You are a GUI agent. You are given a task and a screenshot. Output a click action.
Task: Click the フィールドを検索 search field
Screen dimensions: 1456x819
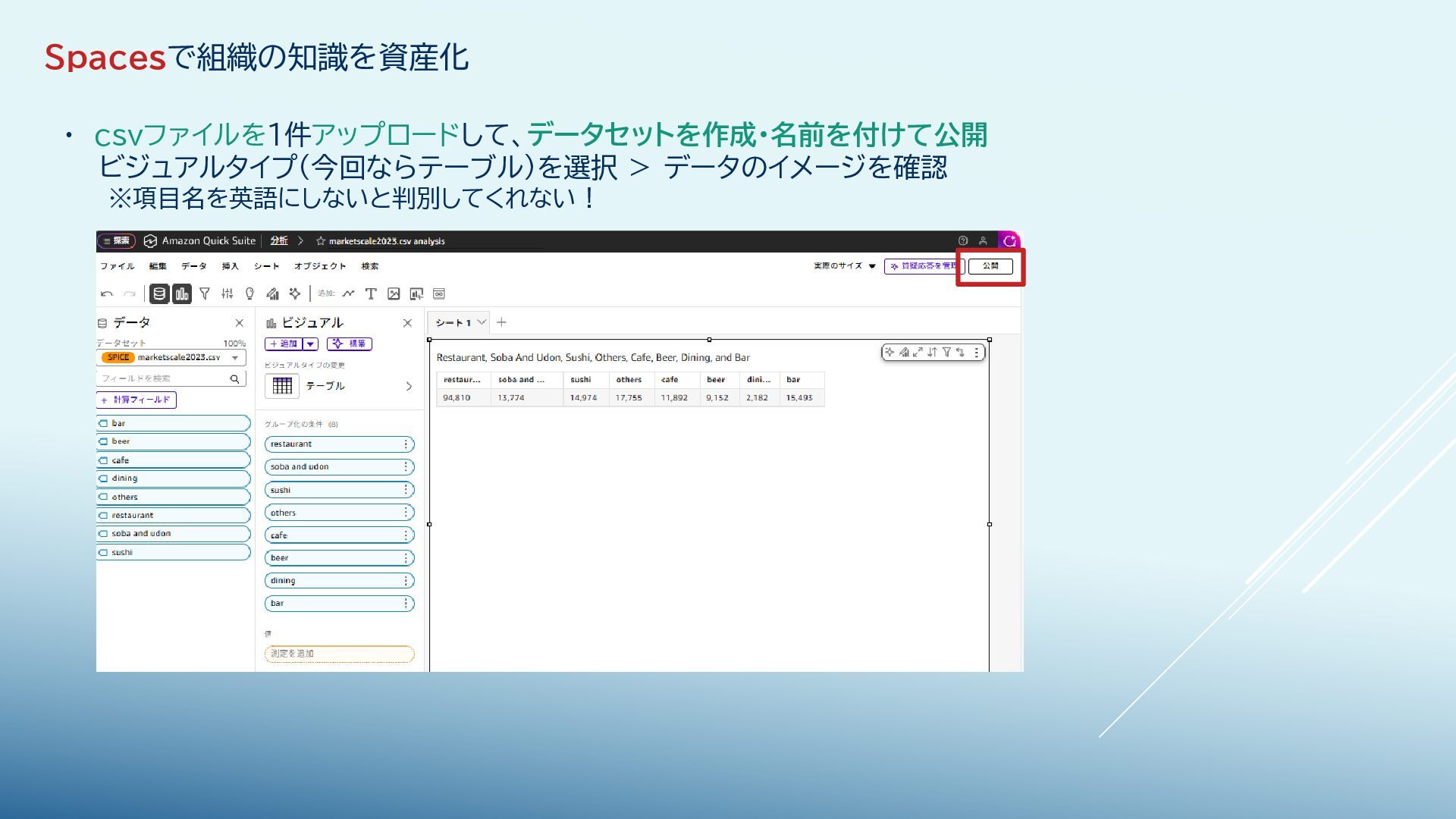pos(163,378)
